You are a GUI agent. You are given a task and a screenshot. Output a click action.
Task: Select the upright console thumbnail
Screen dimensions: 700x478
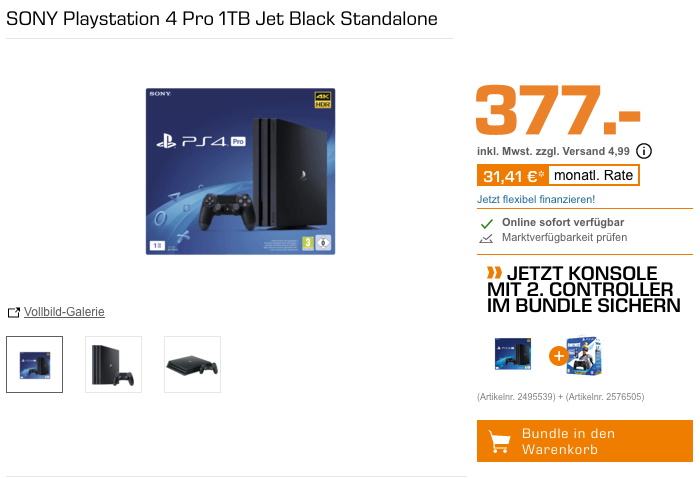pyautogui.click(x=113, y=365)
